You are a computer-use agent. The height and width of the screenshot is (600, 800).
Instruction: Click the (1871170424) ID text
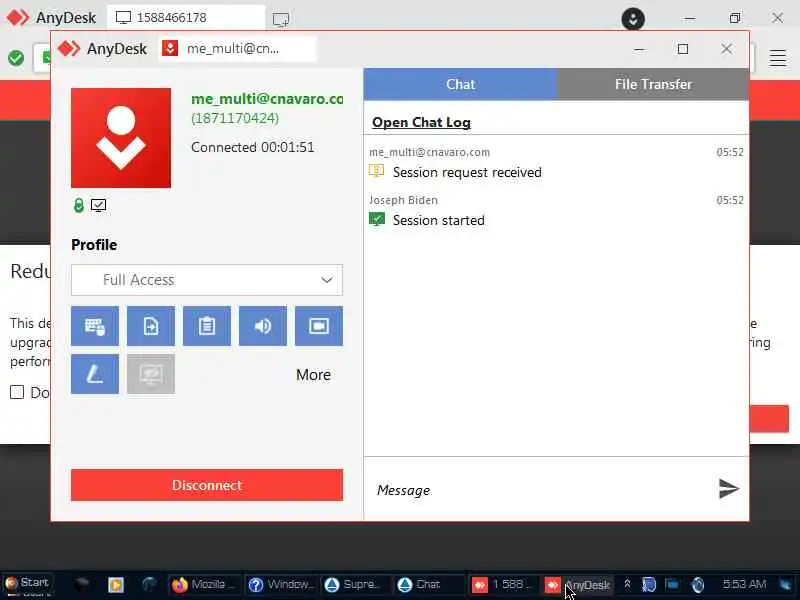click(235, 118)
